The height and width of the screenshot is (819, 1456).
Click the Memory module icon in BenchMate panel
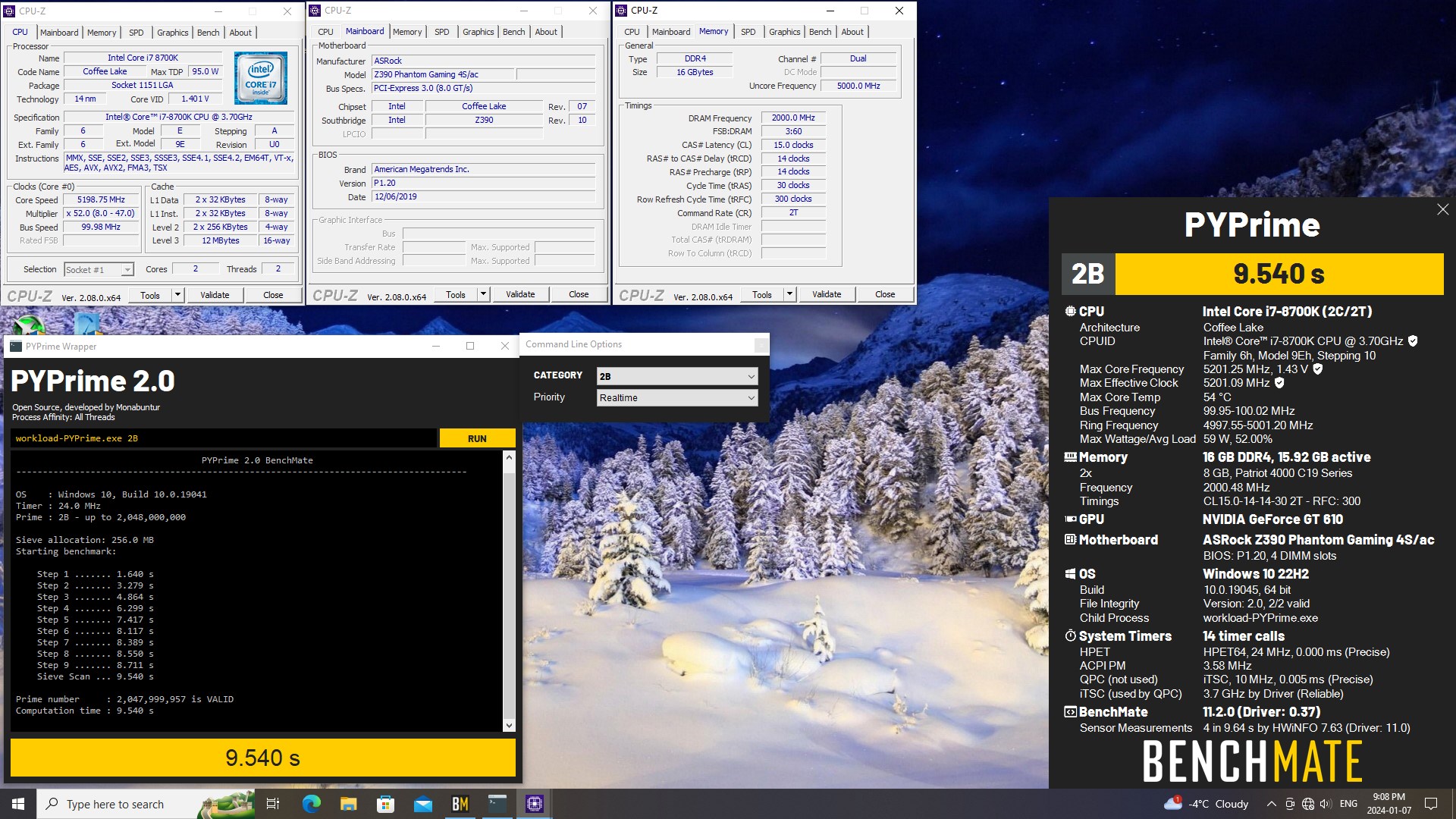(x=1070, y=457)
